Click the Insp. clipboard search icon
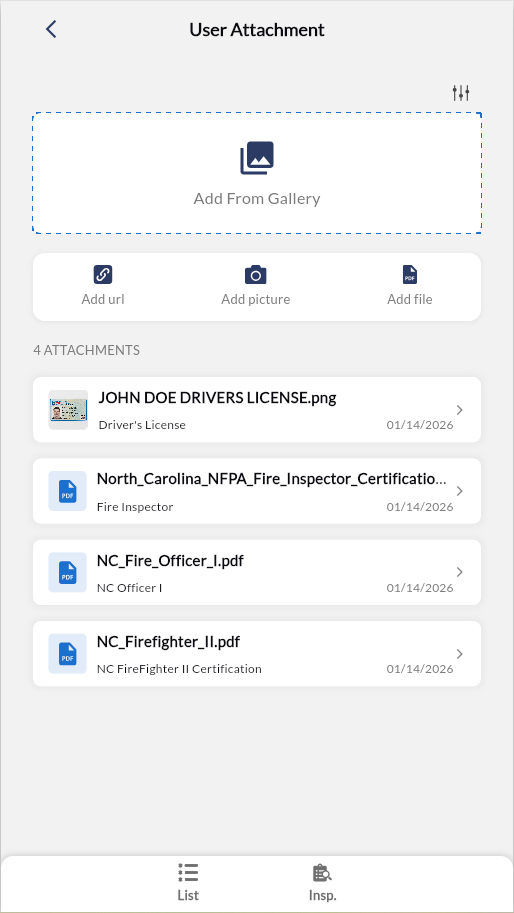The image size is (514, 913). [322, 873]
